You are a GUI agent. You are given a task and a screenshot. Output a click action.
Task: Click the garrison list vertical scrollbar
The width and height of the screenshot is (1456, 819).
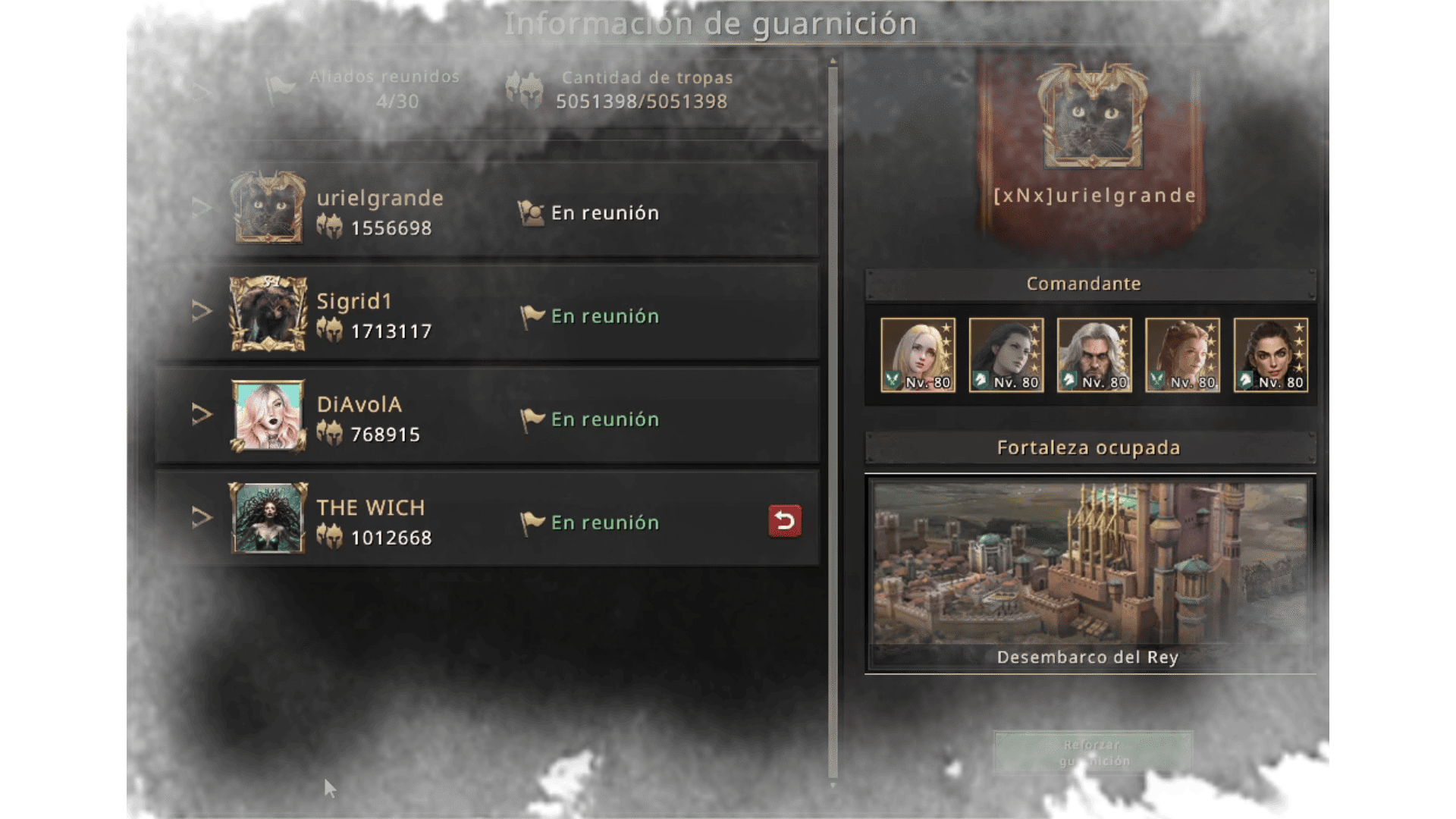pos(833,421)
